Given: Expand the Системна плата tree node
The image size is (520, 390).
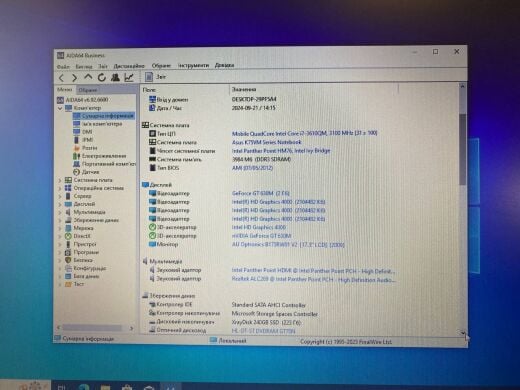Looking at the screenshot, I should click(60, 180).
